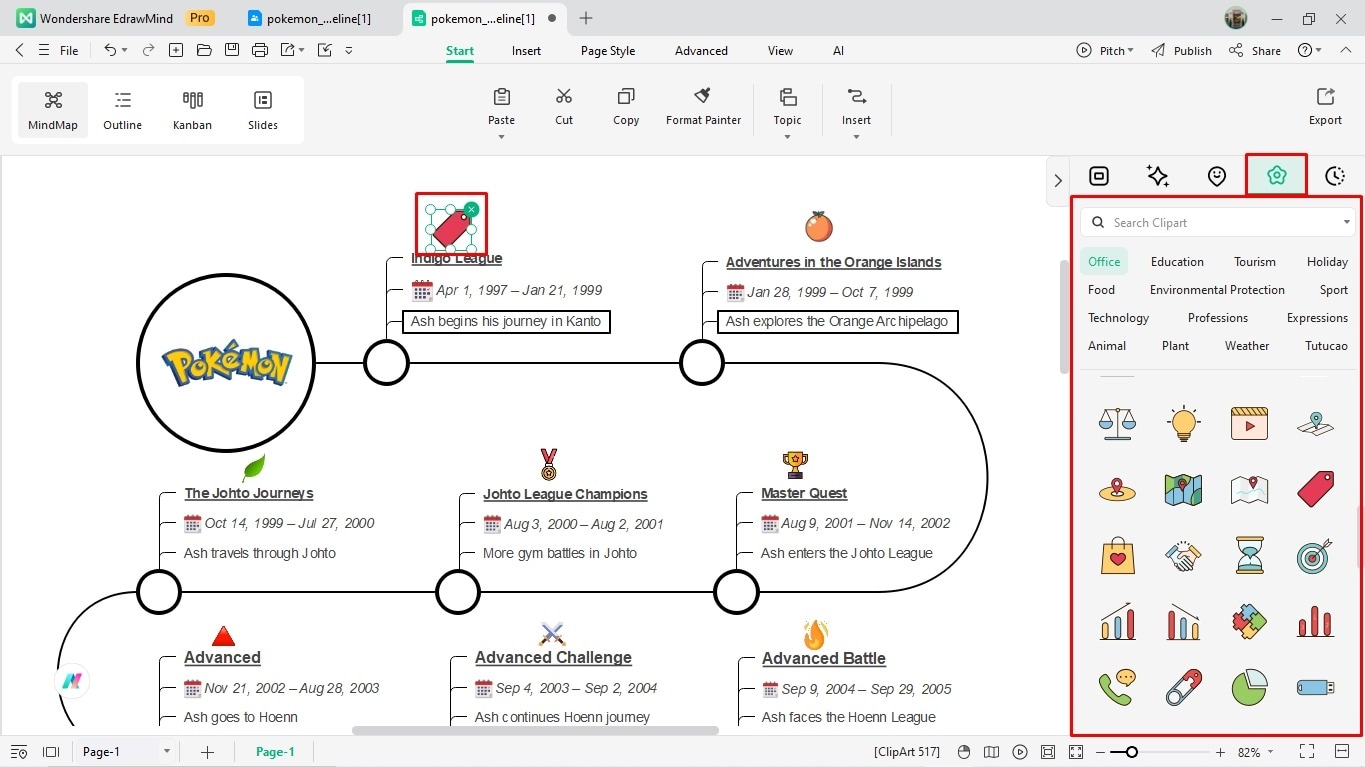Image resolution: width=1365 pixels, height=767 pixels.
Task: Click the Share button
Action: (x=1255, y=50)
